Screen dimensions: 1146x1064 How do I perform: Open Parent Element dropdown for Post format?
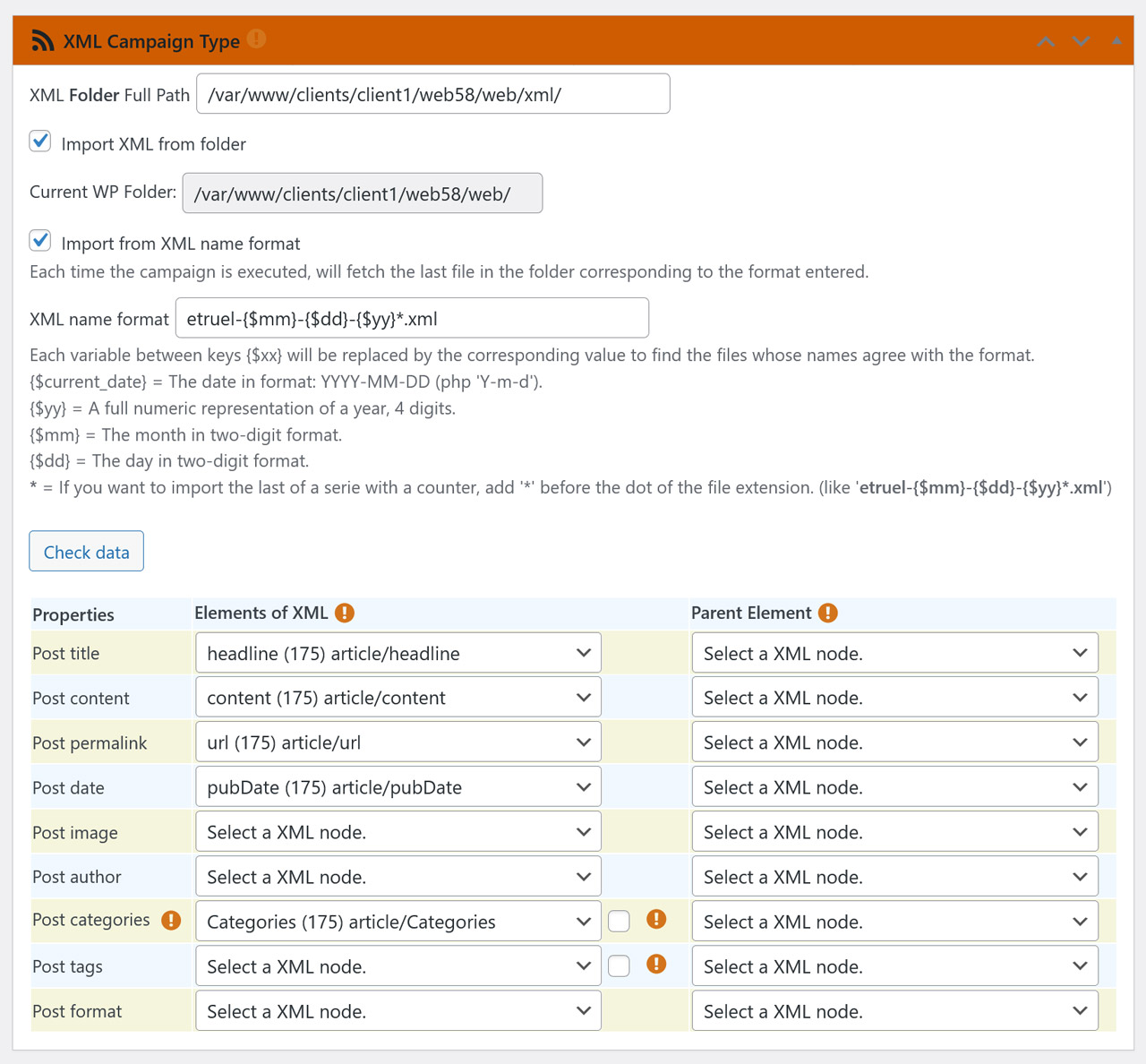click(895, 1011)
